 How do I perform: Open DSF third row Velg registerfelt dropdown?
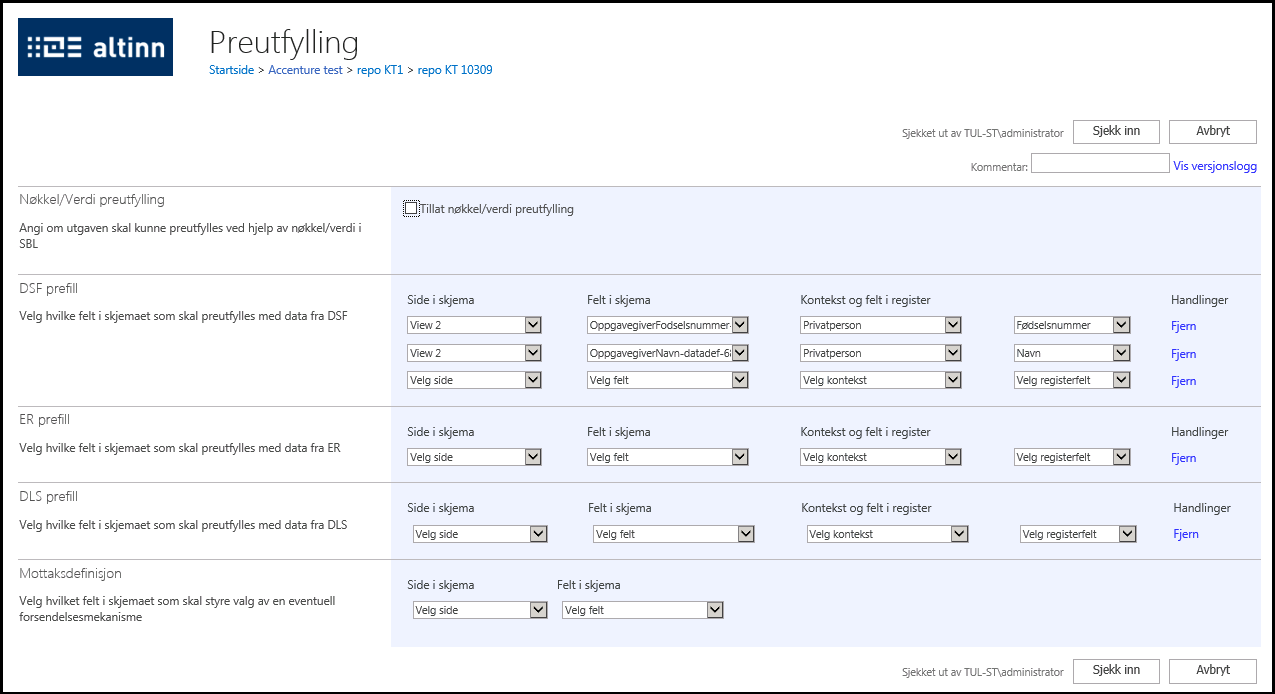pyautogui.click(x=1072, y=380)
